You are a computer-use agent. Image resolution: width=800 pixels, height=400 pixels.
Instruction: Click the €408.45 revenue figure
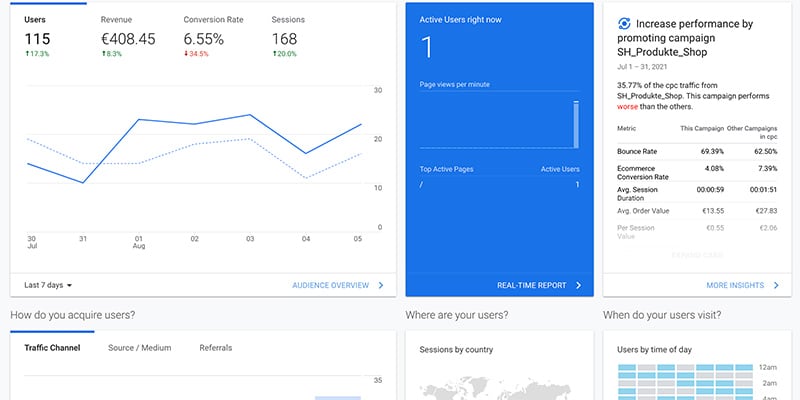[128, 39]
